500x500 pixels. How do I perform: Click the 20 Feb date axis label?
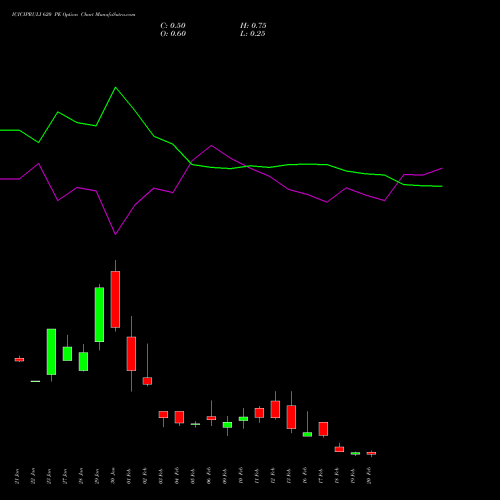[369, 476]
